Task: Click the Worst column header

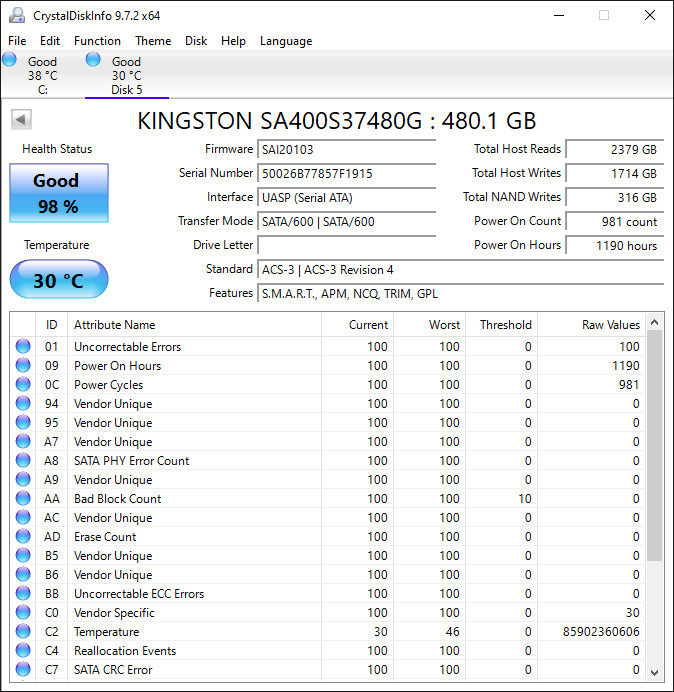Action: click(x=429, y=325)
